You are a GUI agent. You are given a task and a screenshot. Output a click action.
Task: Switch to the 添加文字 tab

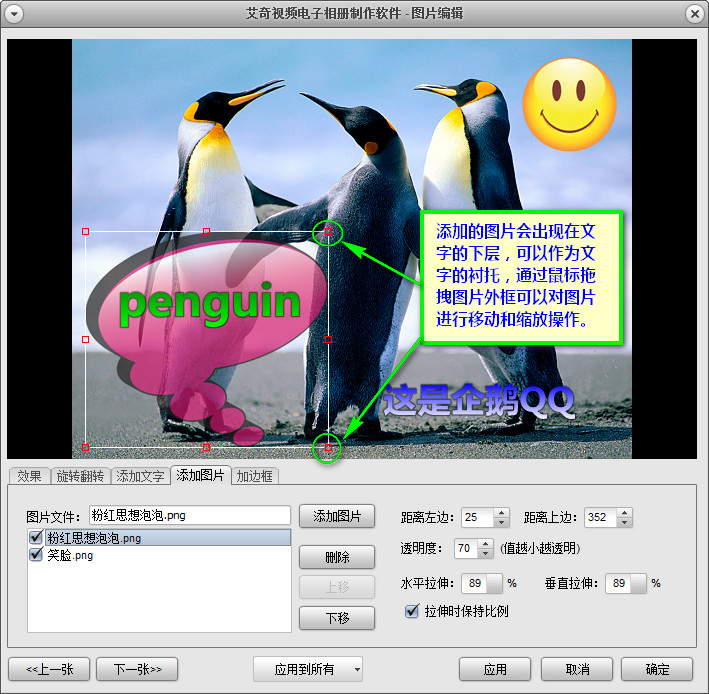139,476
